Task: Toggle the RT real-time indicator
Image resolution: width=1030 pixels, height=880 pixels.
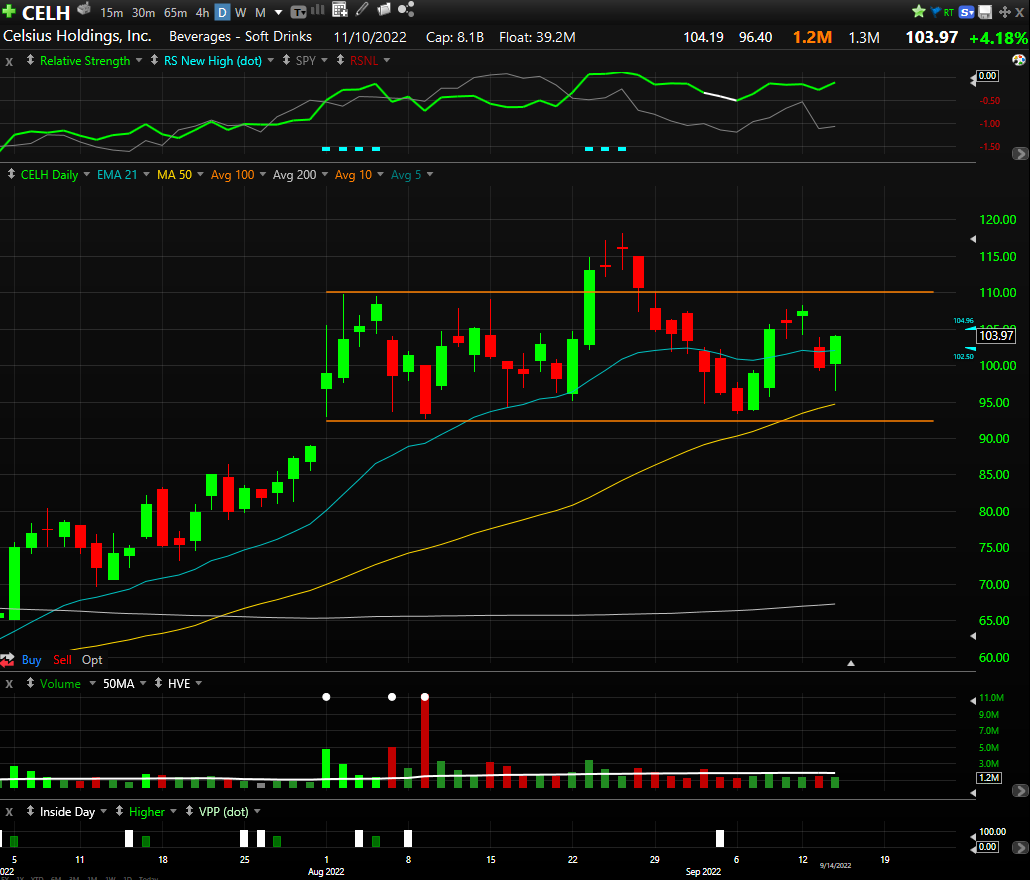Action: [x=949, y=12]
